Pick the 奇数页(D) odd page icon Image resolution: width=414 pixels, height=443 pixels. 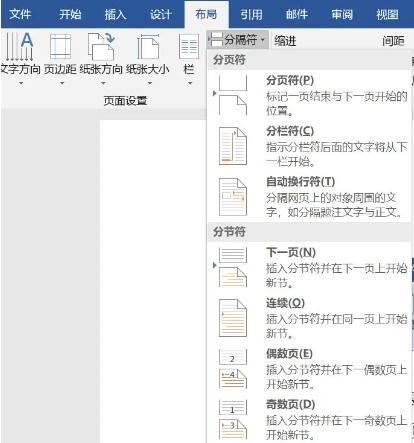pos(233,420)
